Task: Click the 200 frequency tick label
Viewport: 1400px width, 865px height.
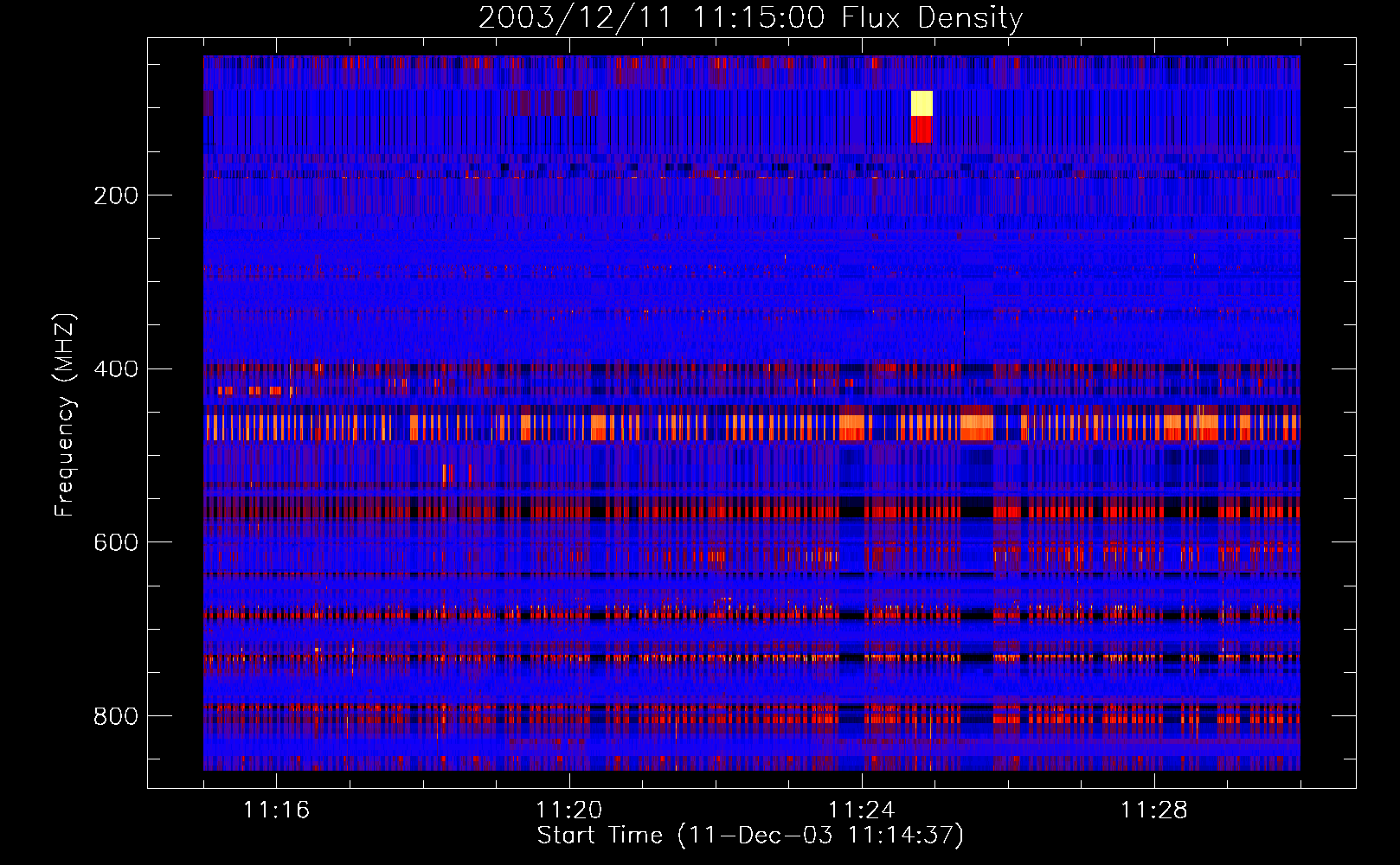Action: 116,195
